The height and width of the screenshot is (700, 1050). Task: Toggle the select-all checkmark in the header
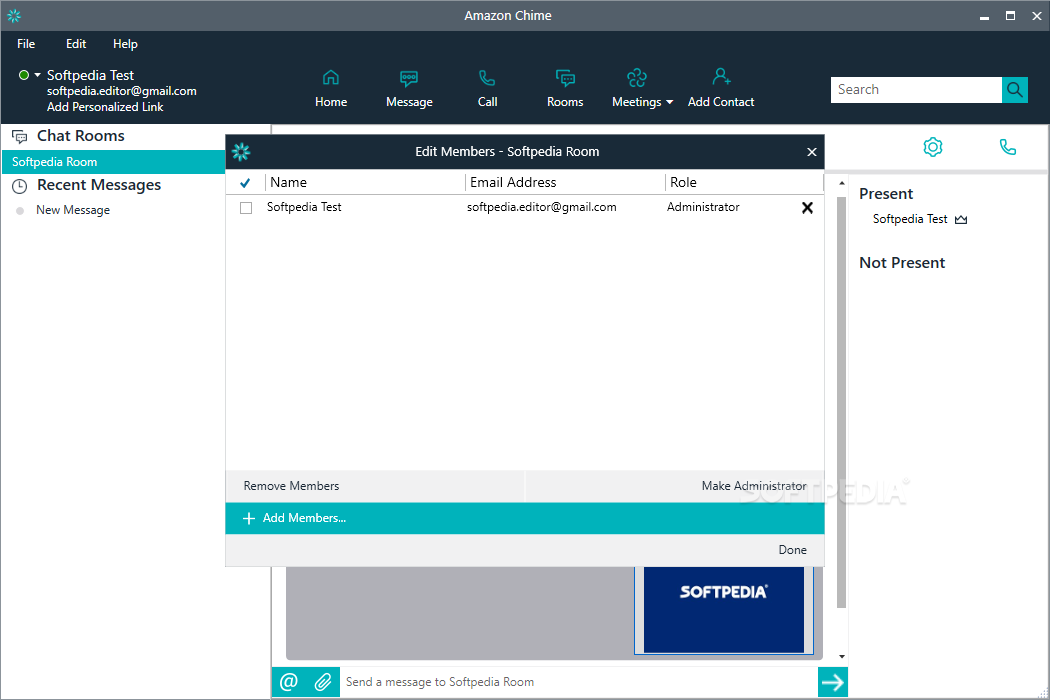pos(245,182)
